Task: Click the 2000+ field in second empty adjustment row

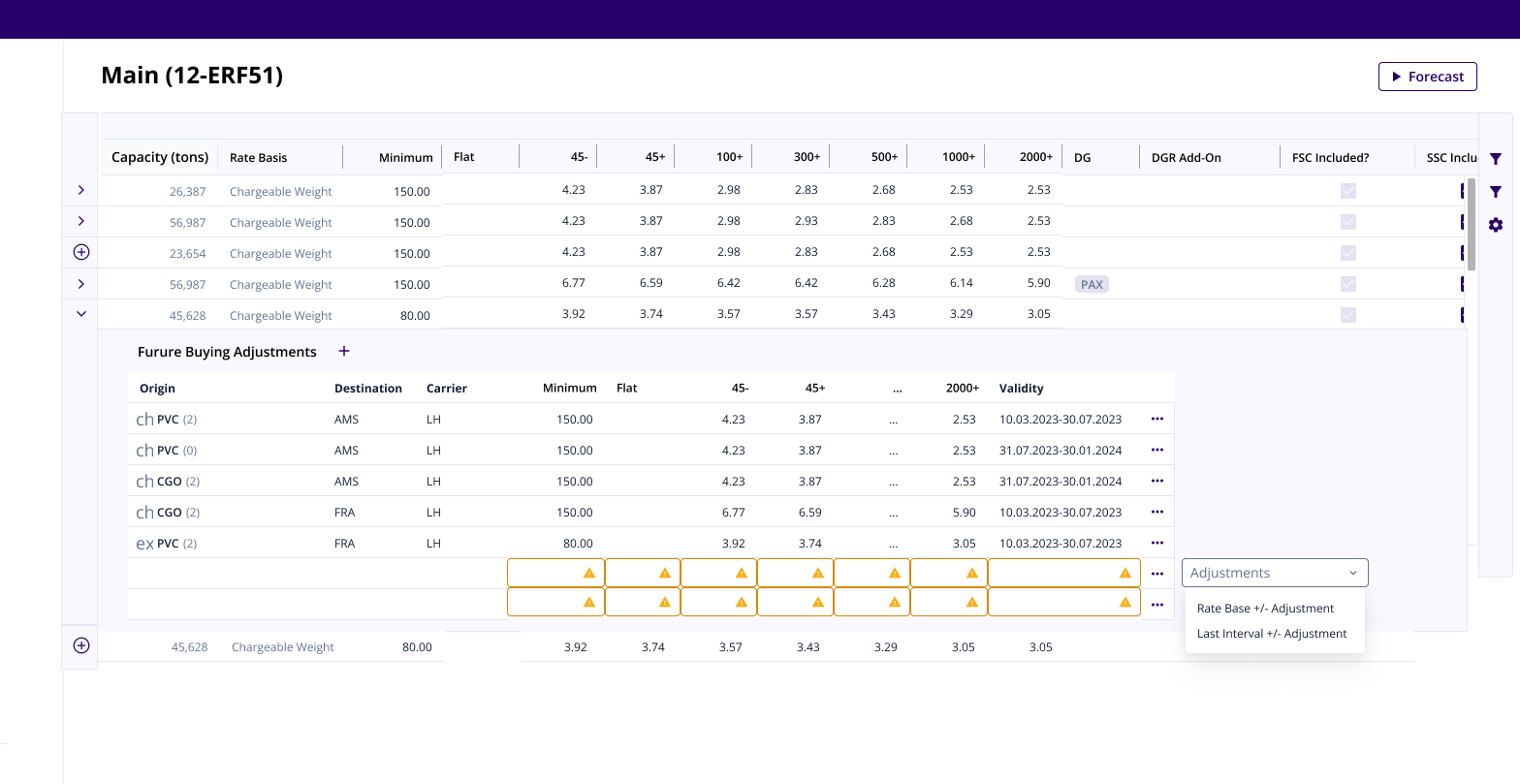Action: (x=949, y=602)
